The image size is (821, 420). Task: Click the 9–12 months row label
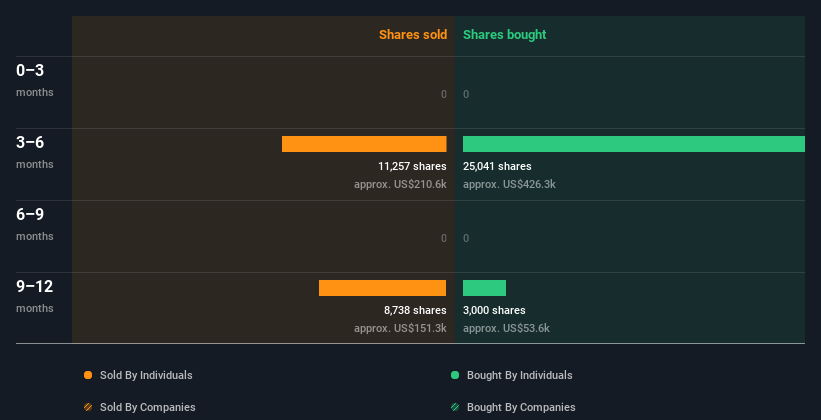35,296
